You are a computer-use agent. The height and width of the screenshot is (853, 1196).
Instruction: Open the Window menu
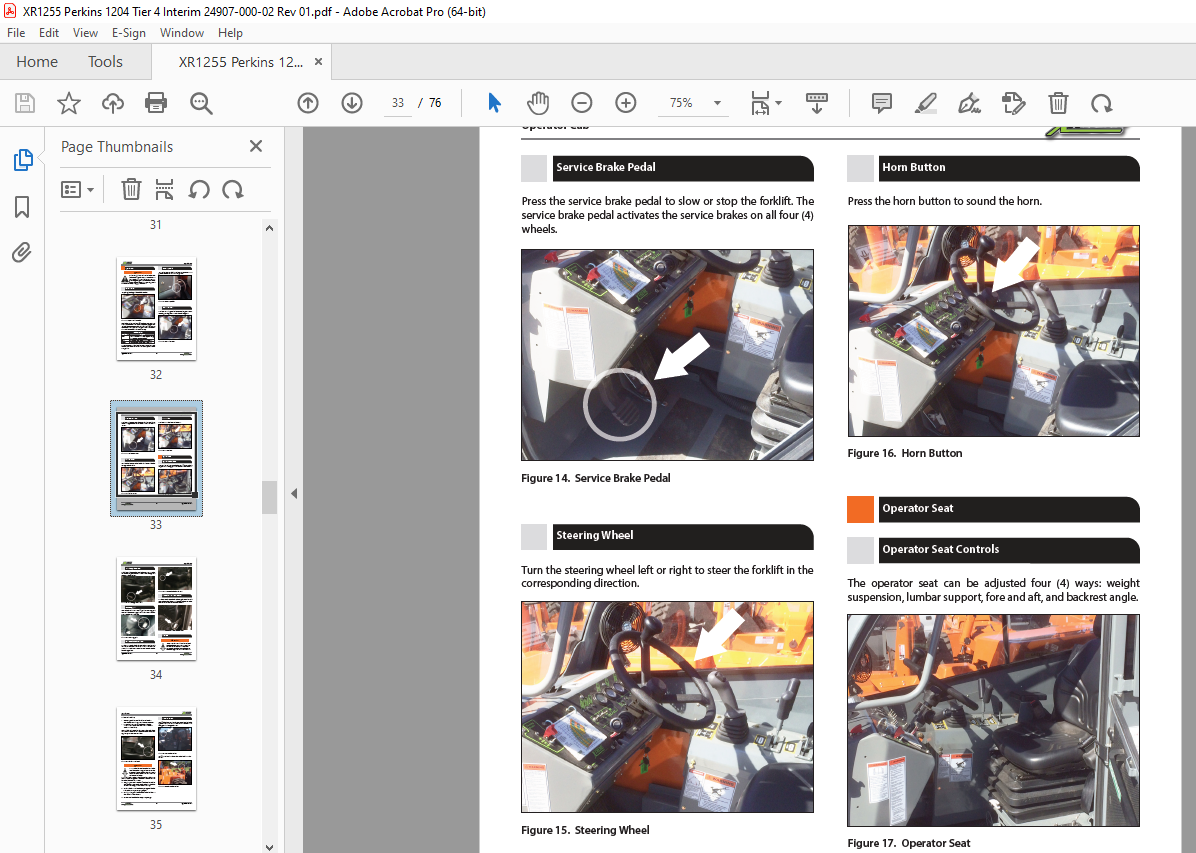tap(182, 33)
